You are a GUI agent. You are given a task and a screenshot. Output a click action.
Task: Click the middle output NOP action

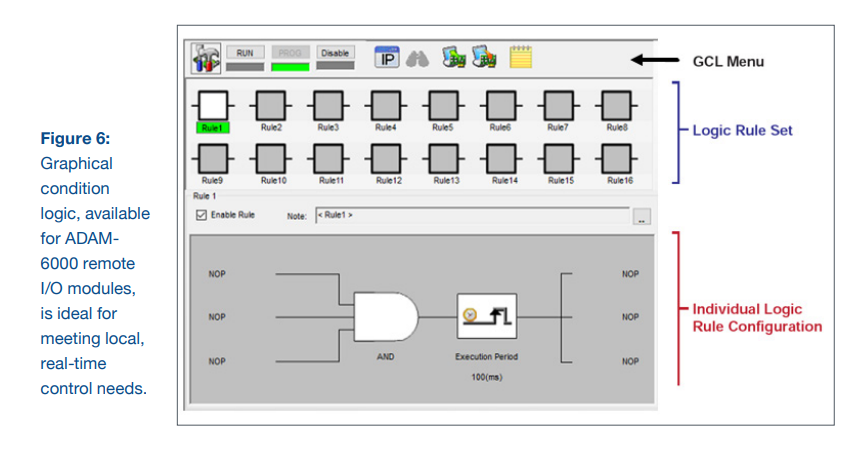630,317
